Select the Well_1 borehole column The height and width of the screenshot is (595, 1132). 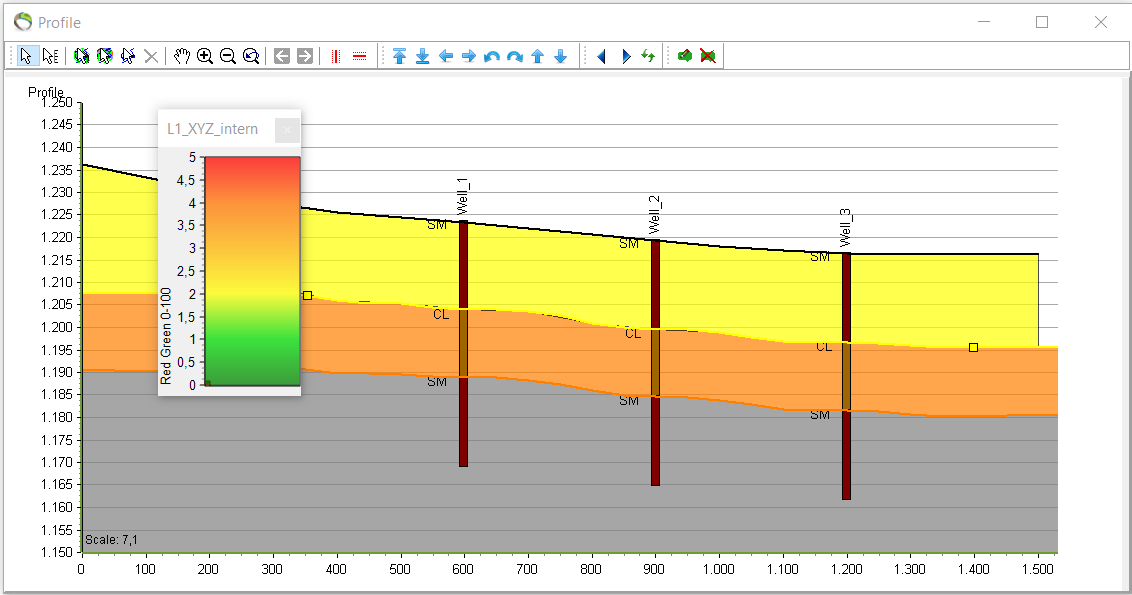pyautogui.click(x=463, y=344)
